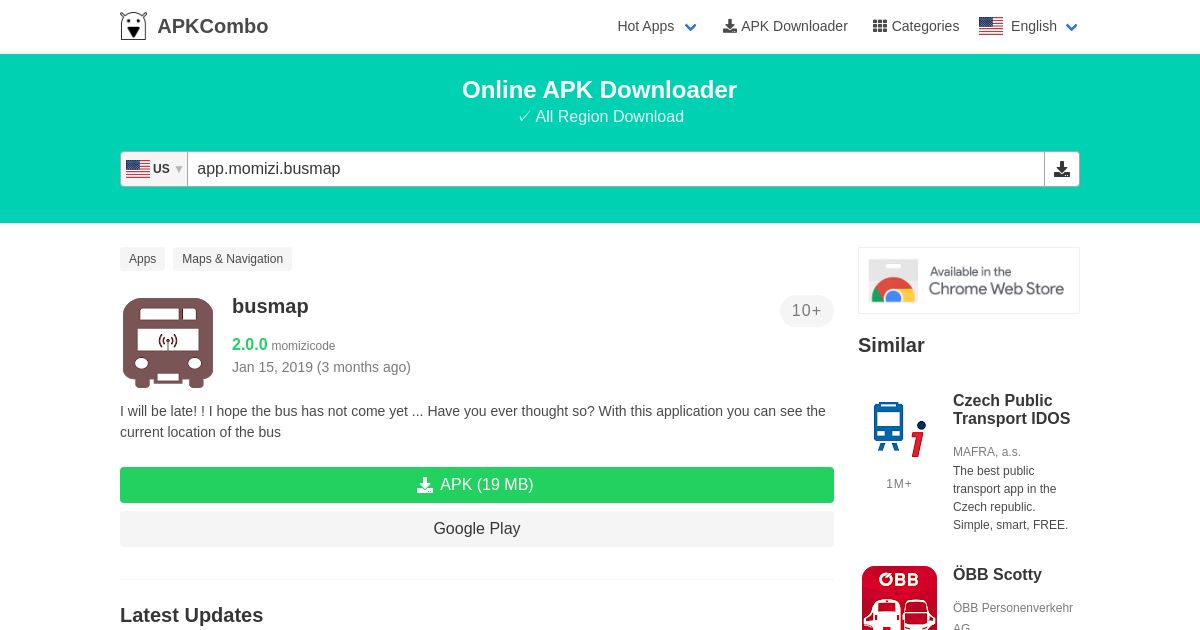This screenshot has height=630, width=1200.
Task: Click the ÖBB Scotty app icon
Action: coord(899,598)
